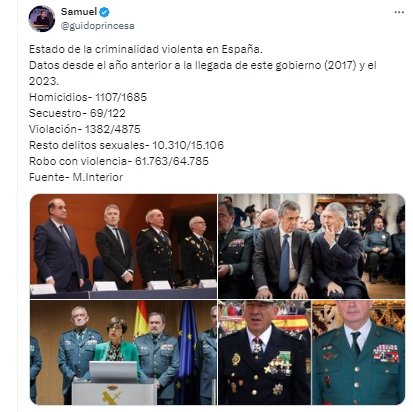The image size is (413, 412).
Task: Click the blue verified badge next to Samuel
Action: point(104,12)
